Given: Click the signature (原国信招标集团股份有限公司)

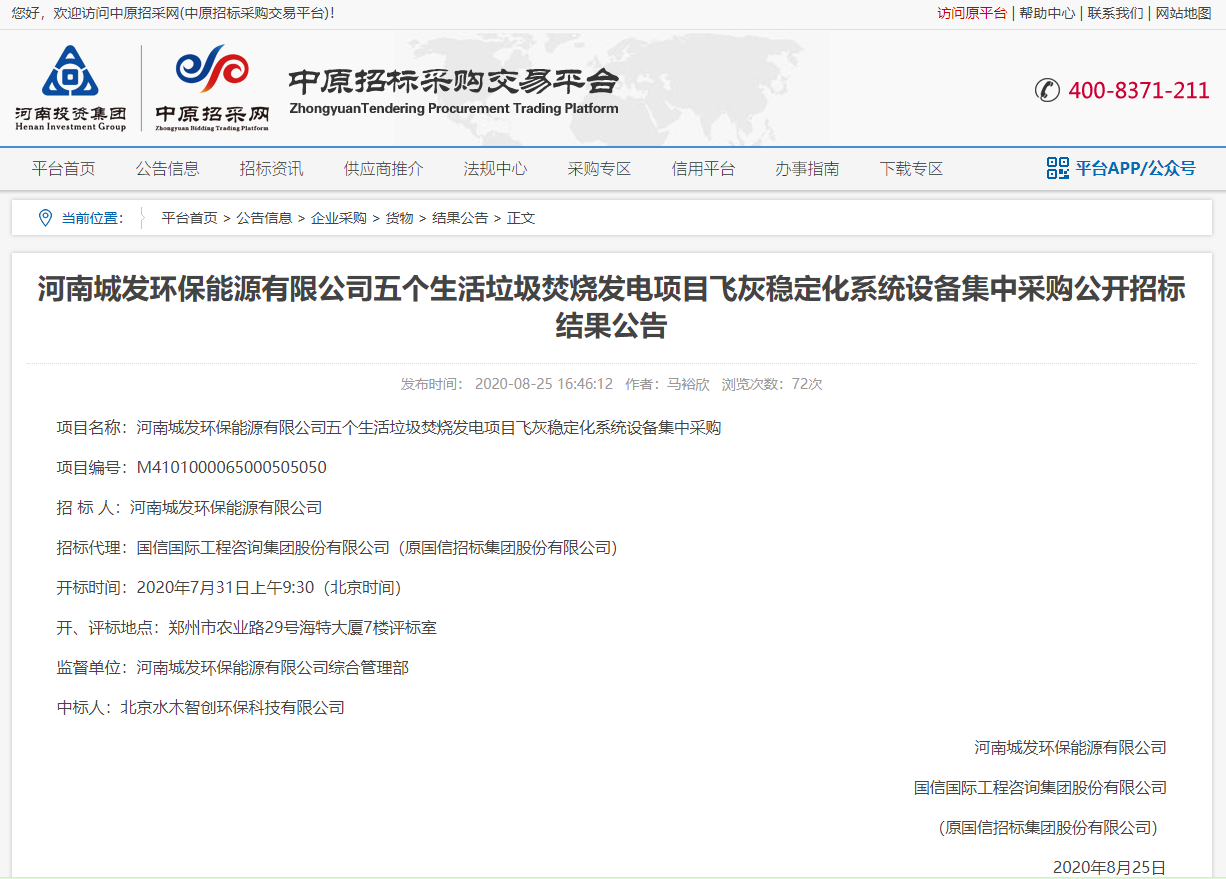Looking at the screenshot, I should 1048,828.
